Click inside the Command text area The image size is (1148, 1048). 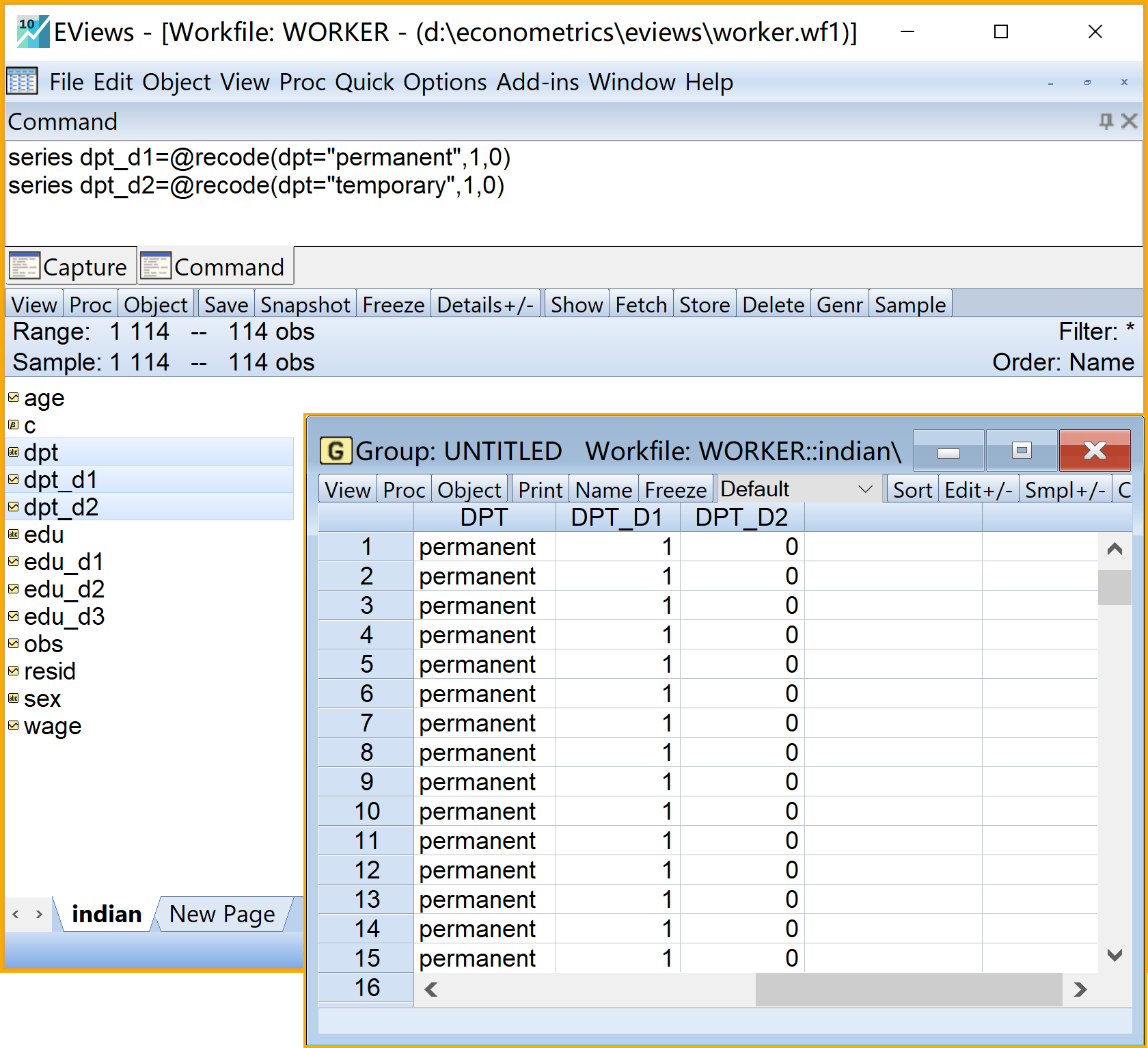pos(573,212)
